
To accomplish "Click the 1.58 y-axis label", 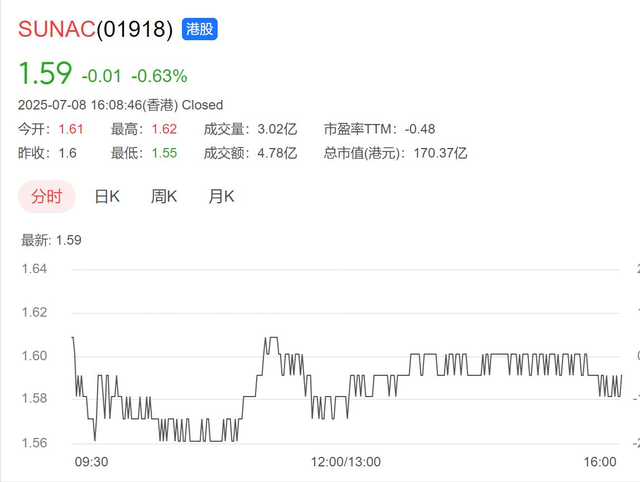I will click(34, 398).
